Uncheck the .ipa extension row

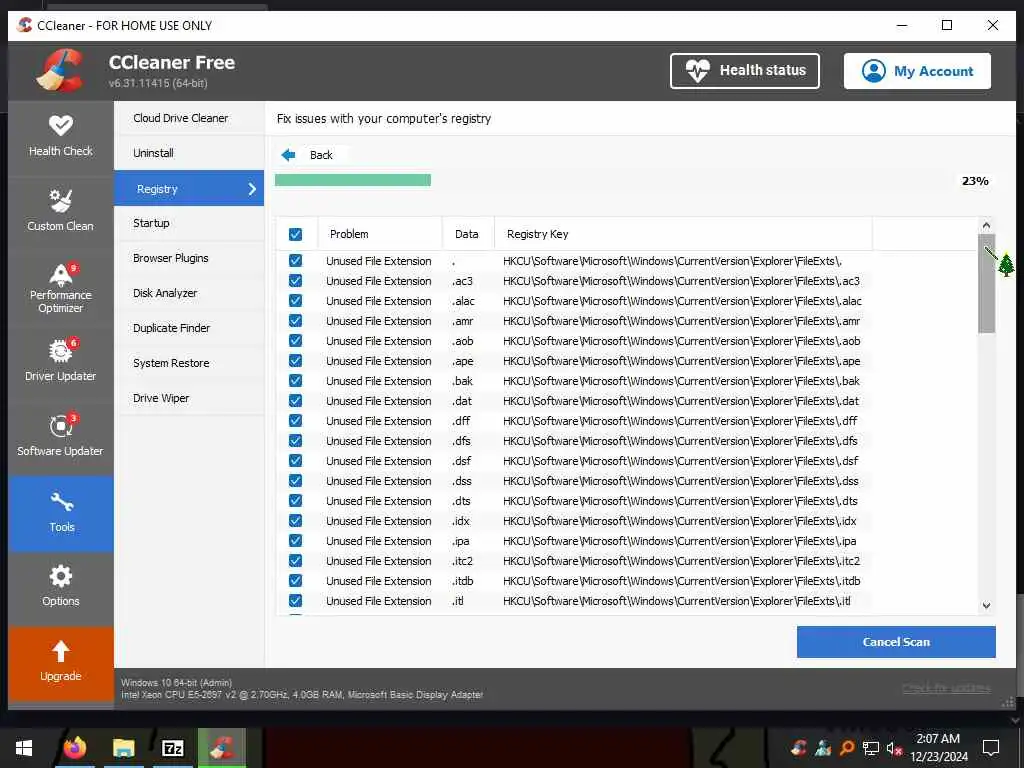coord(295,541)
